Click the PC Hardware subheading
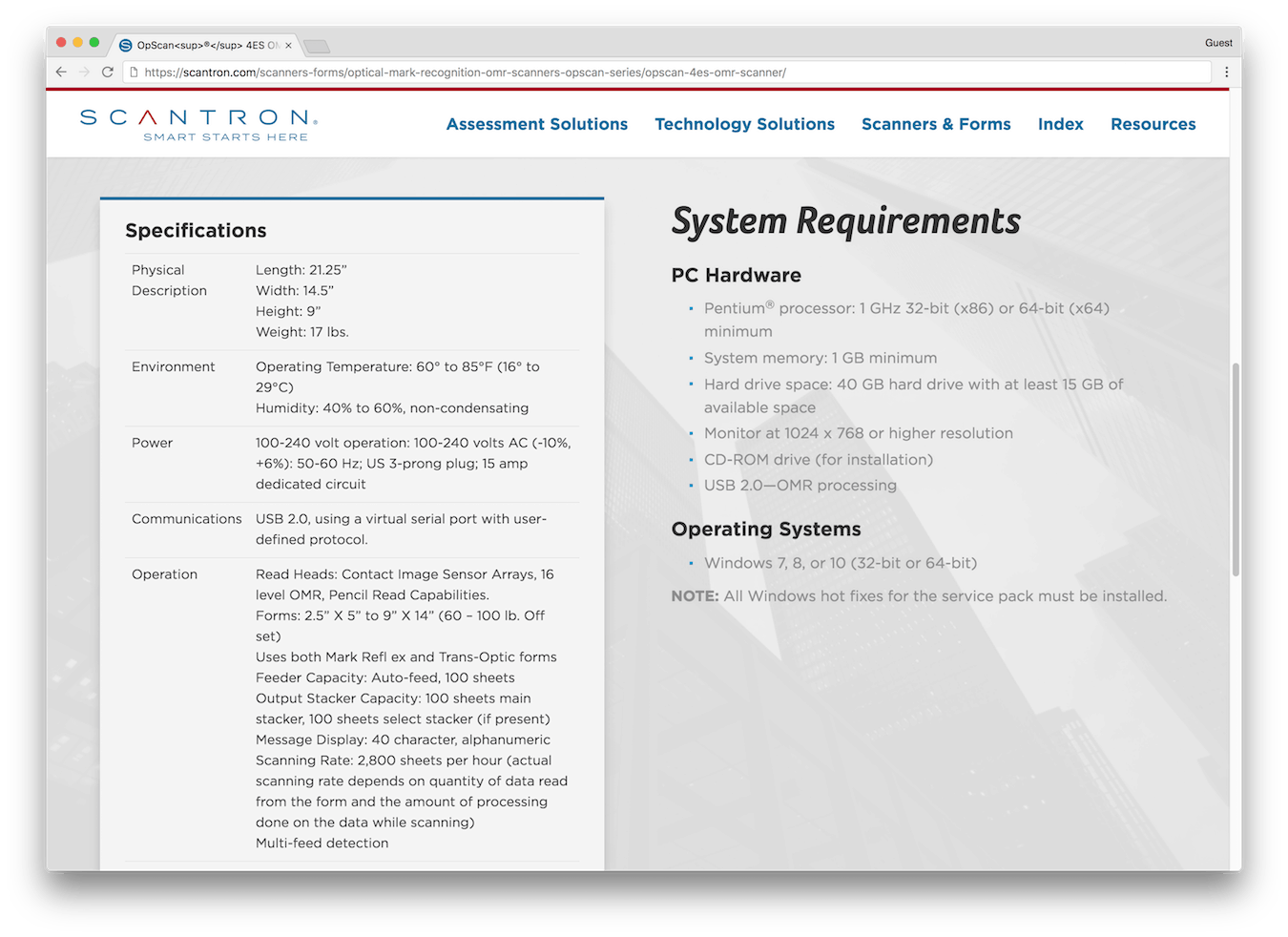 point(737,275)
